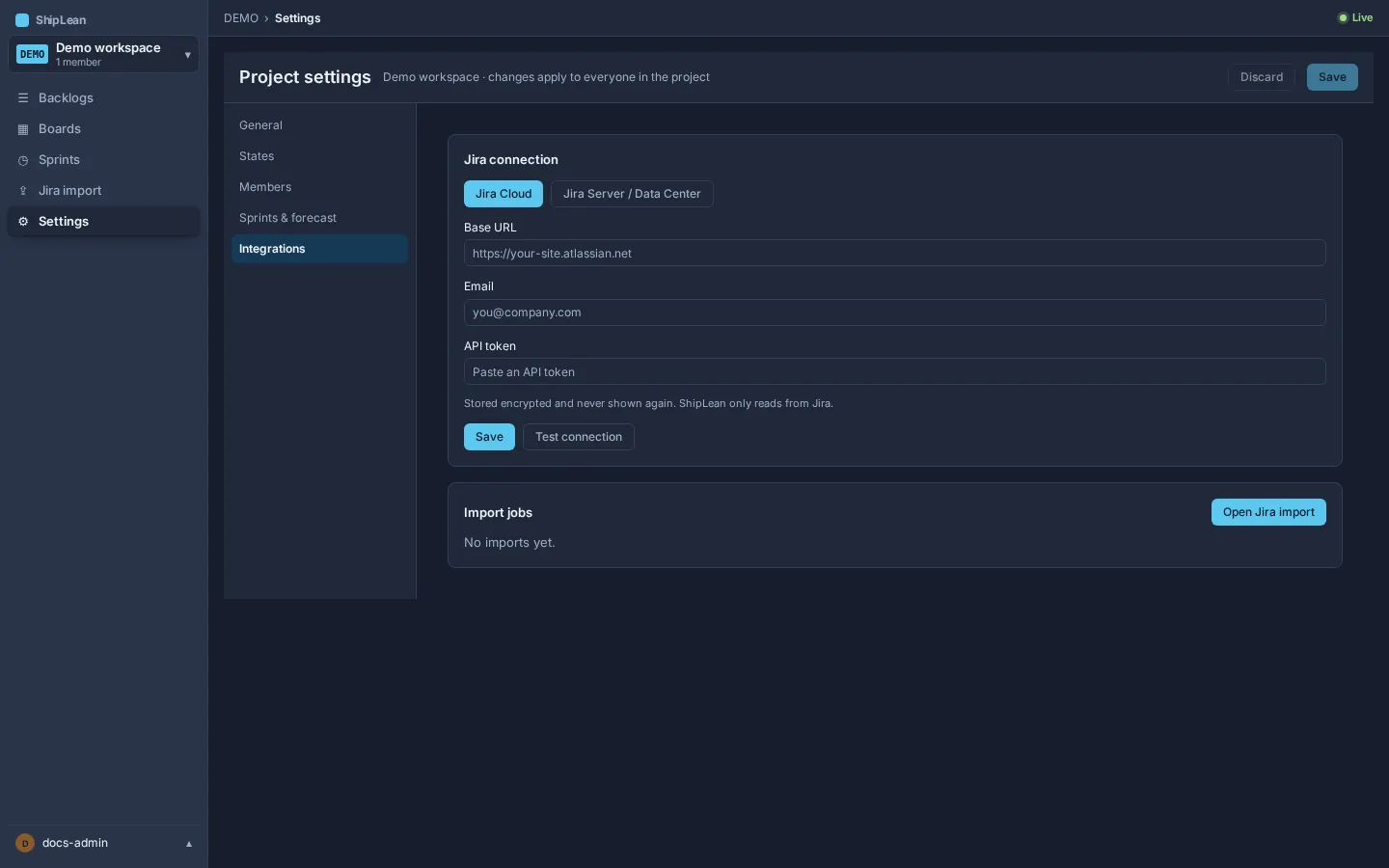Click the Settings gear icon in sidebar
The width and height of the screenshot is (1389, 868).
tap(23, 222)
